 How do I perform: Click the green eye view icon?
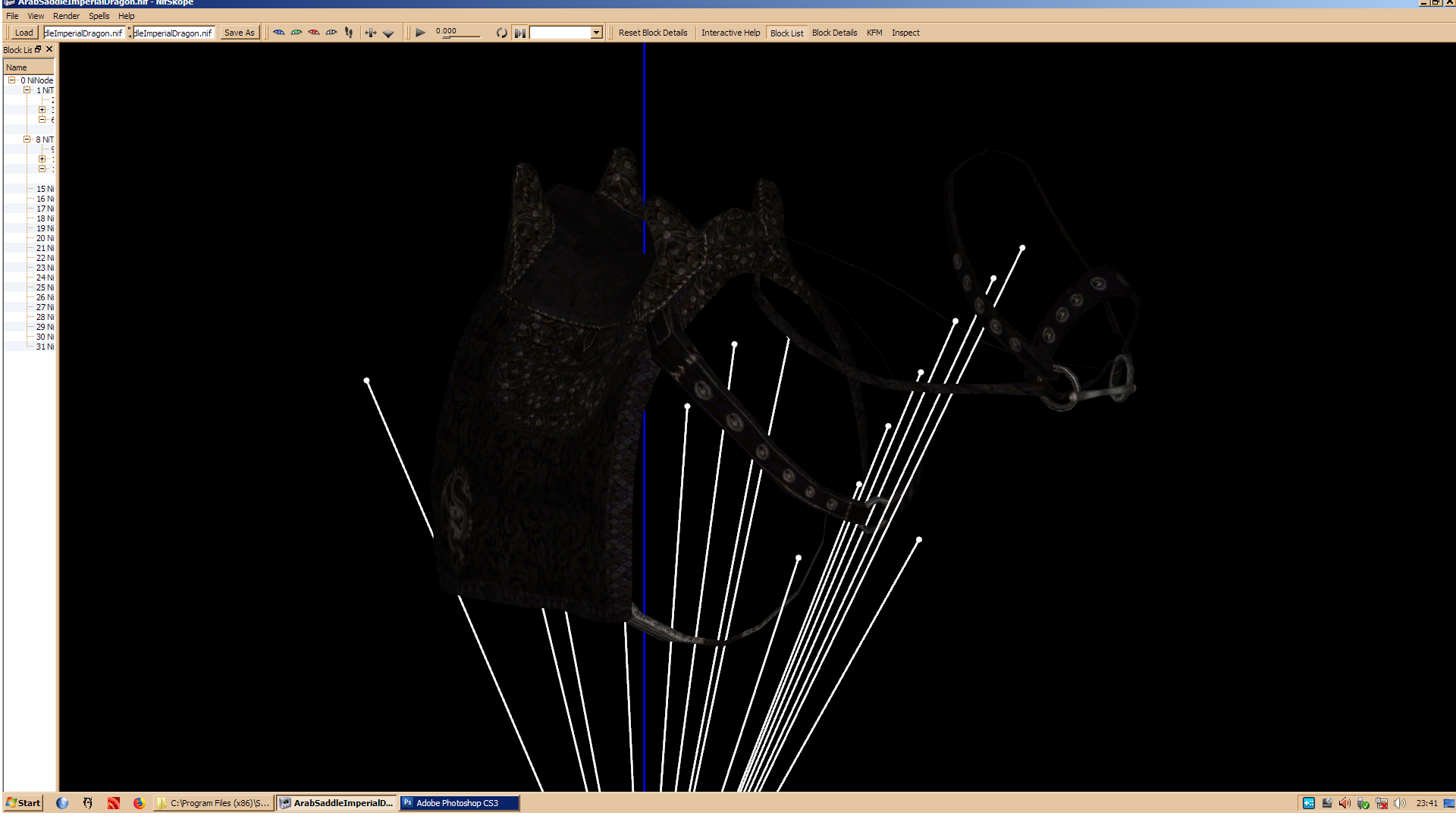click(297, 33)
